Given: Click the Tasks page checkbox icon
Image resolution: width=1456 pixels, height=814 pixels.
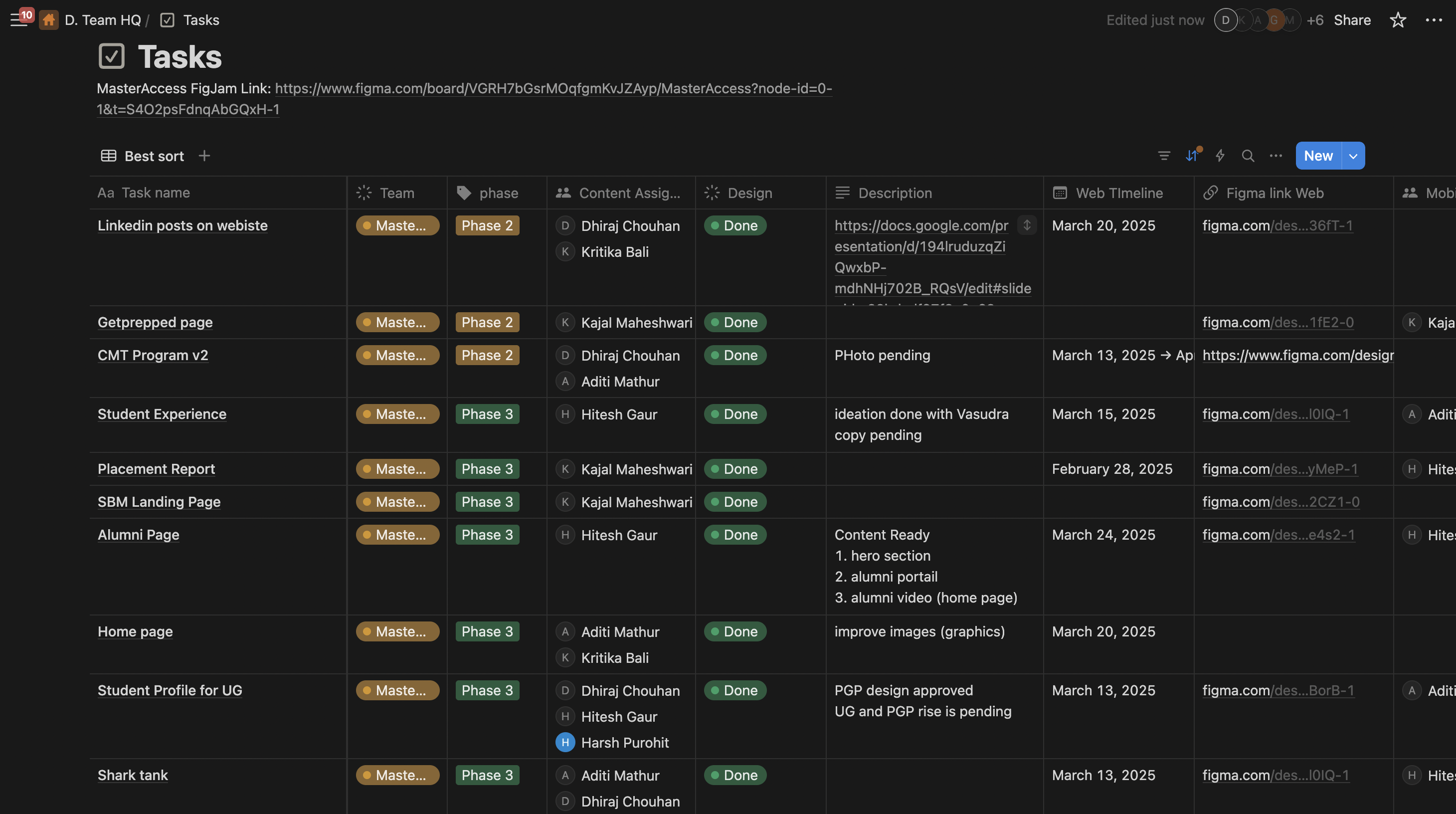Looking at the screenshot, I should [x=111, y=56].
